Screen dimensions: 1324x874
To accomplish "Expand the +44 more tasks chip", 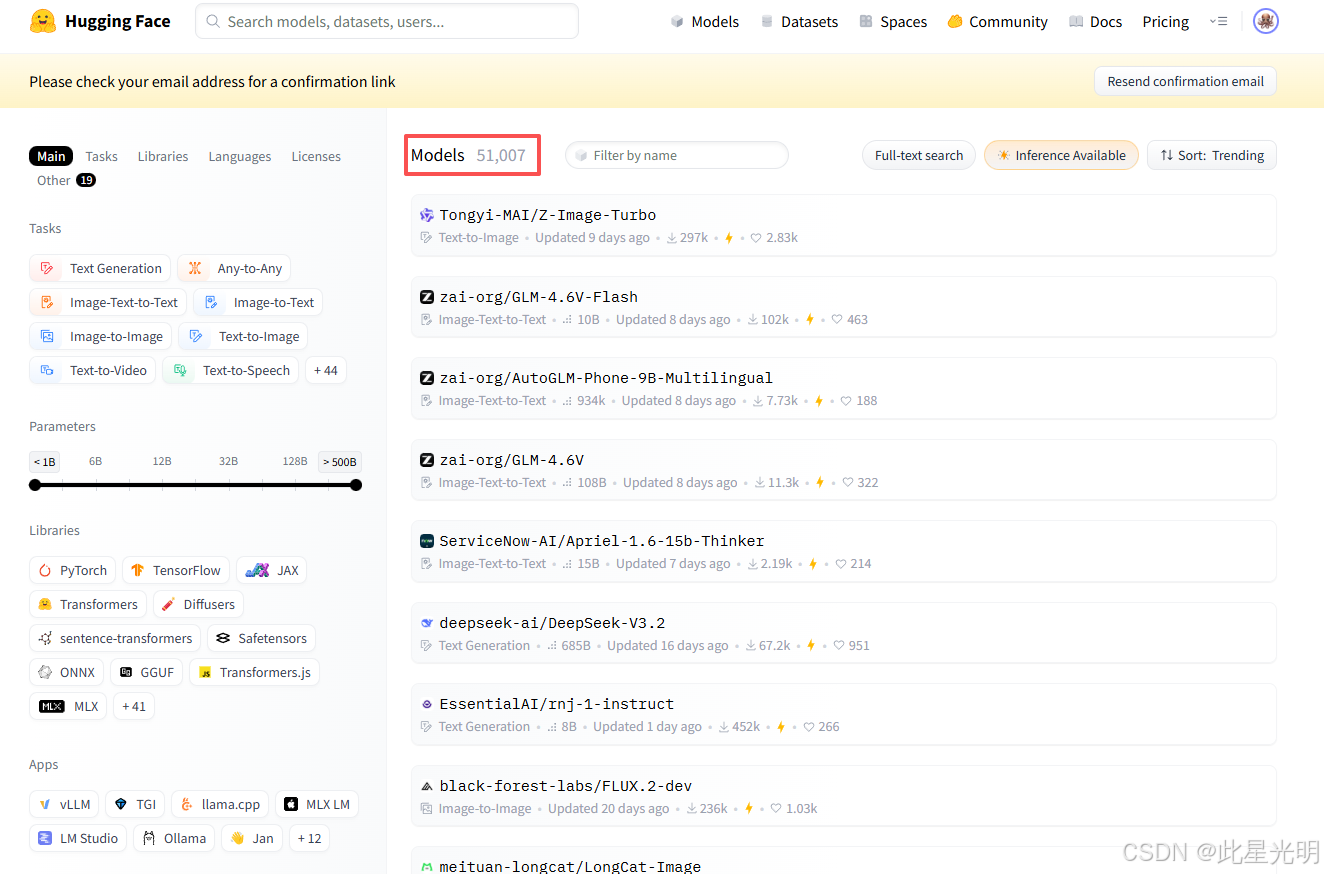I will tap(326, 370).
